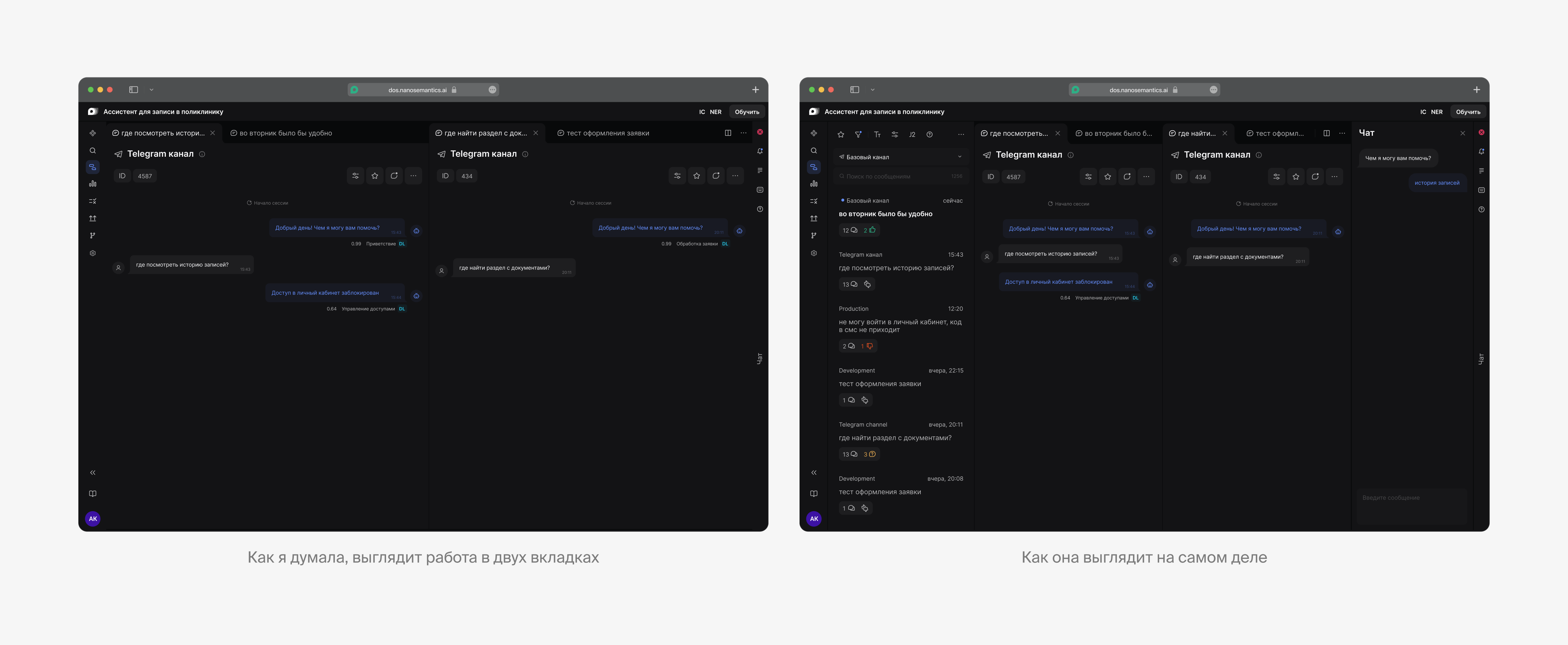Image resolution: width=1568 pixels, height=645 pixels.
Task: Open browser sidebar chevron dropdown in left window
Action: pos(152,89)
